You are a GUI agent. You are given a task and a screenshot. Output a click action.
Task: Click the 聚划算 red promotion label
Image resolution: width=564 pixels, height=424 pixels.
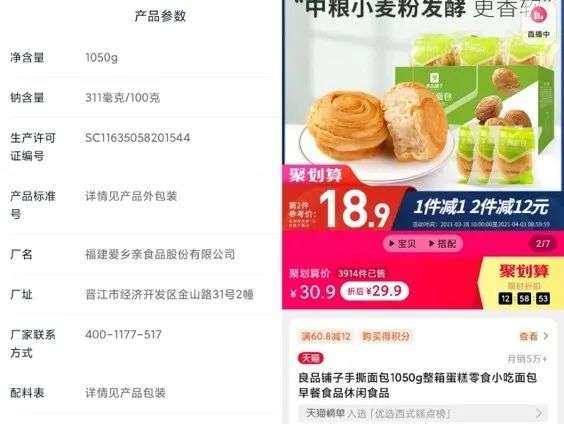pos(315,175)
